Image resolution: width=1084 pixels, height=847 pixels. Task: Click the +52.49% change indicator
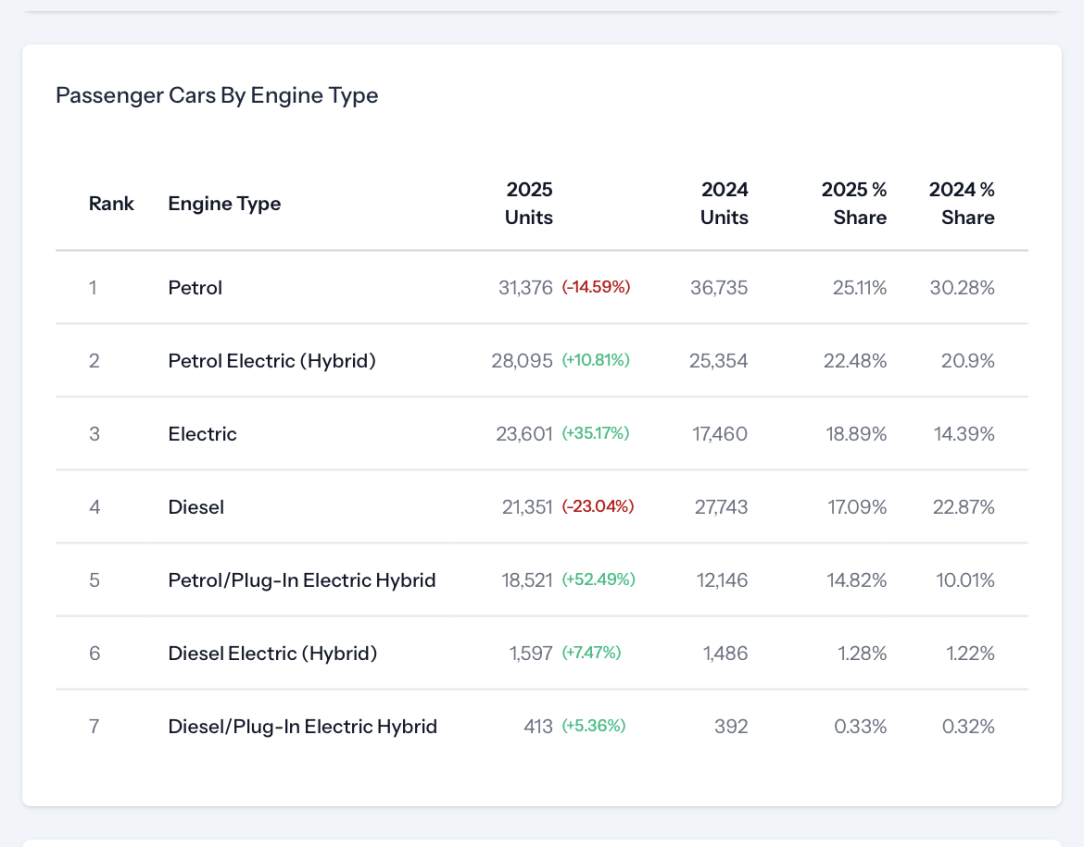tap(598, 579)
